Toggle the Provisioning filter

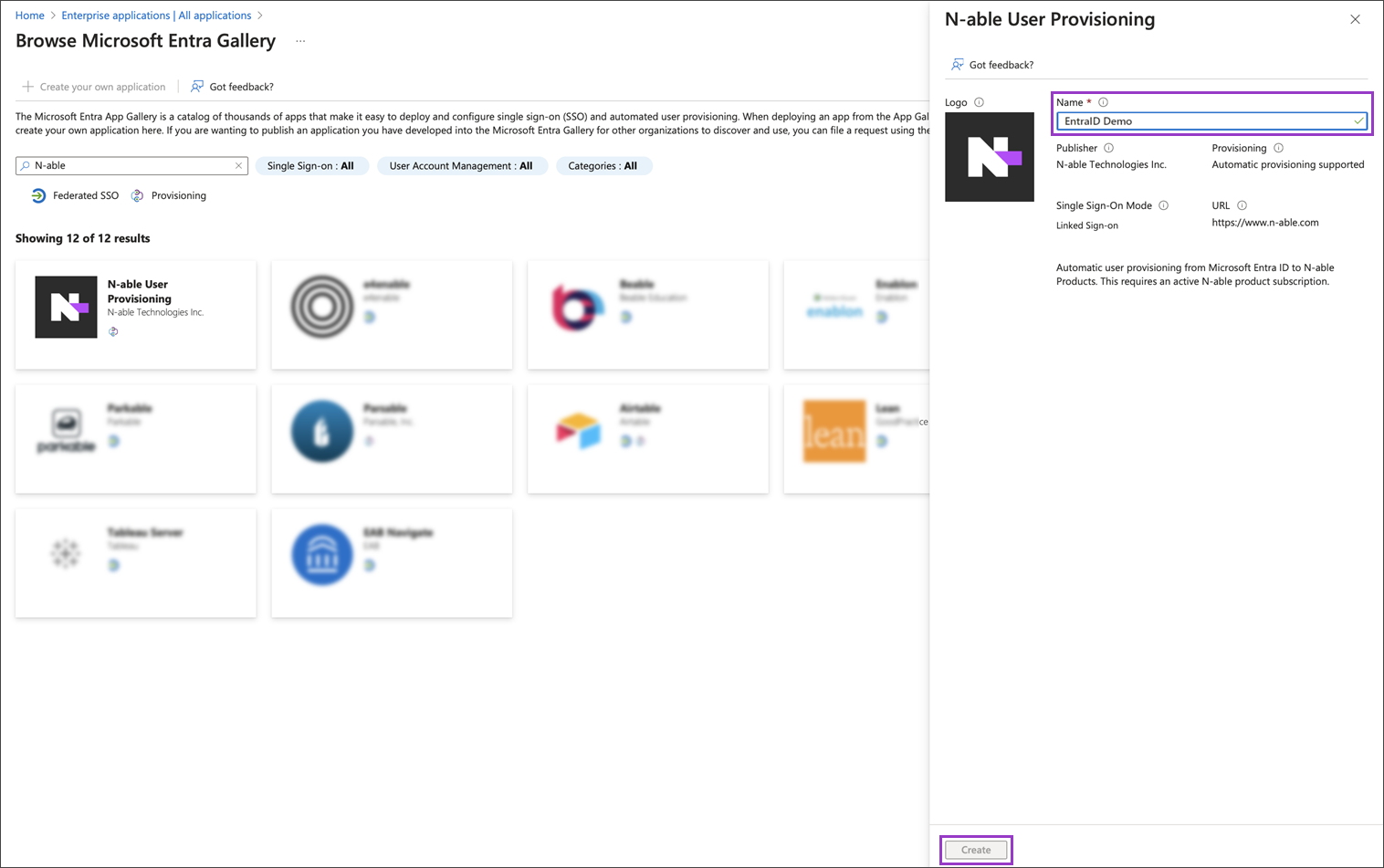click(169, 195)
